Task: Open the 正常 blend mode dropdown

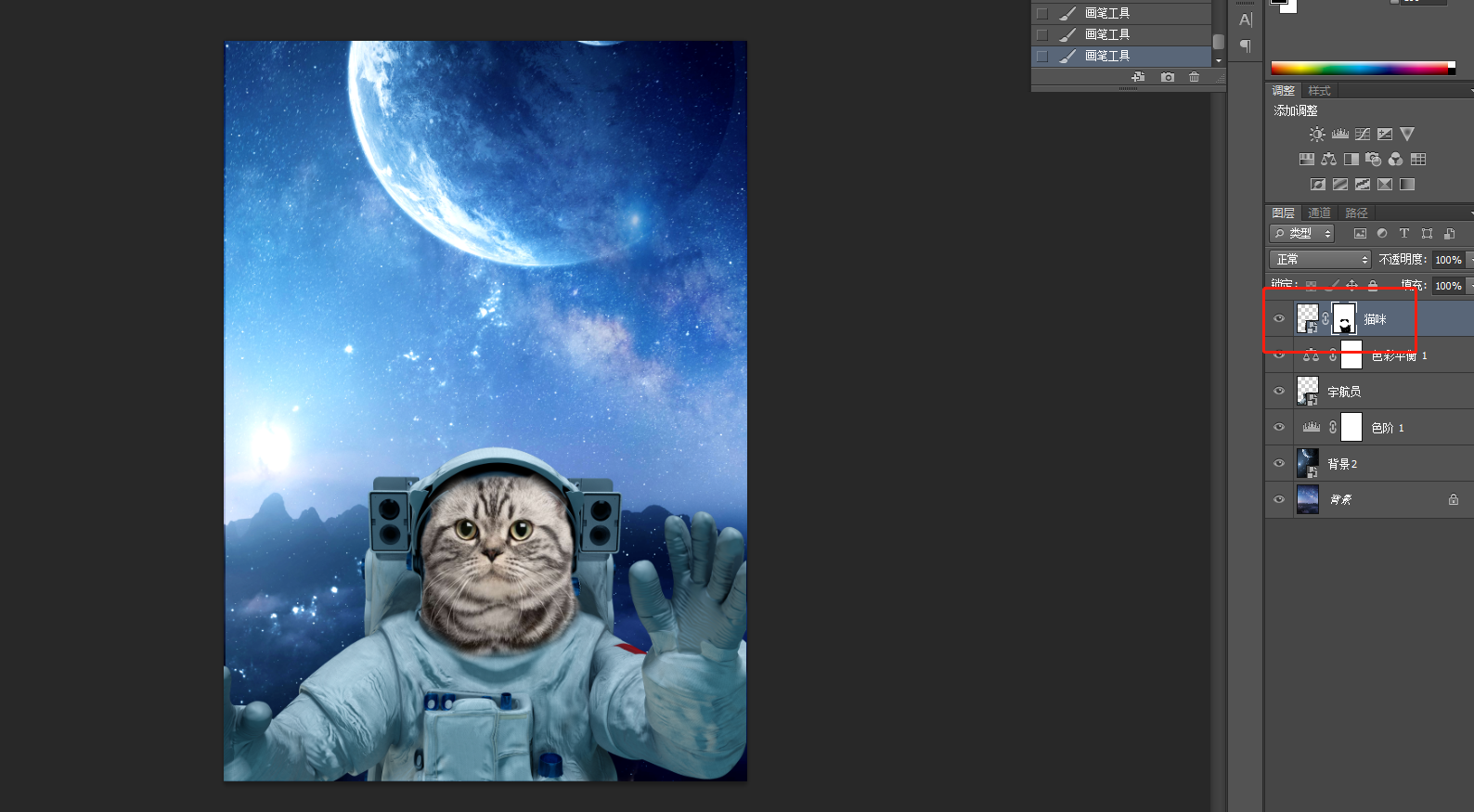Action: click(x=1320, y=260)
